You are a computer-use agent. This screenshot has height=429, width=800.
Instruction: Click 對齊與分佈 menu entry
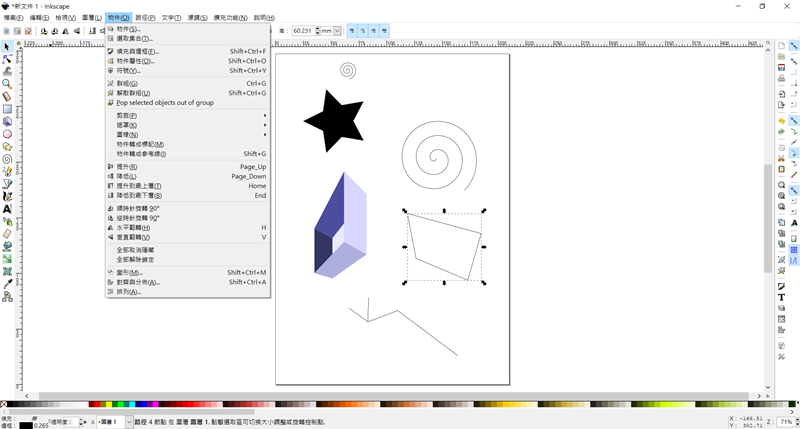[x=137, y=282]
